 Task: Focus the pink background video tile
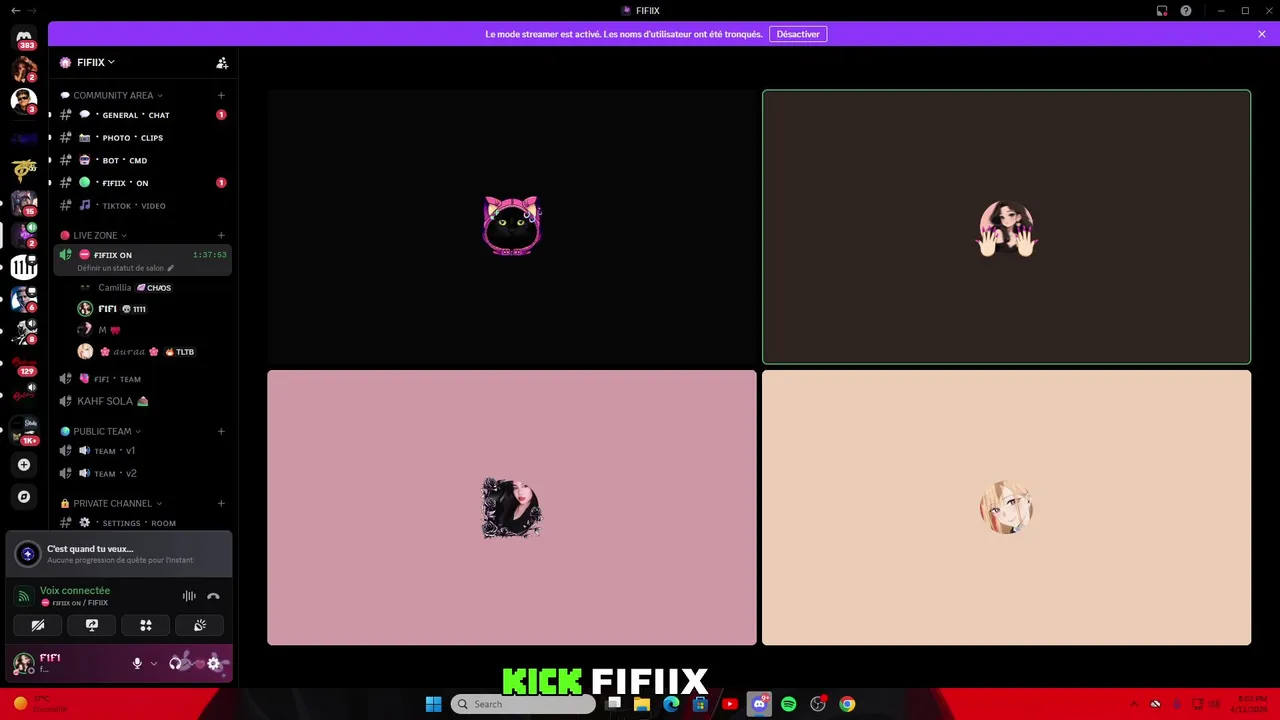[x=512, y=508]
